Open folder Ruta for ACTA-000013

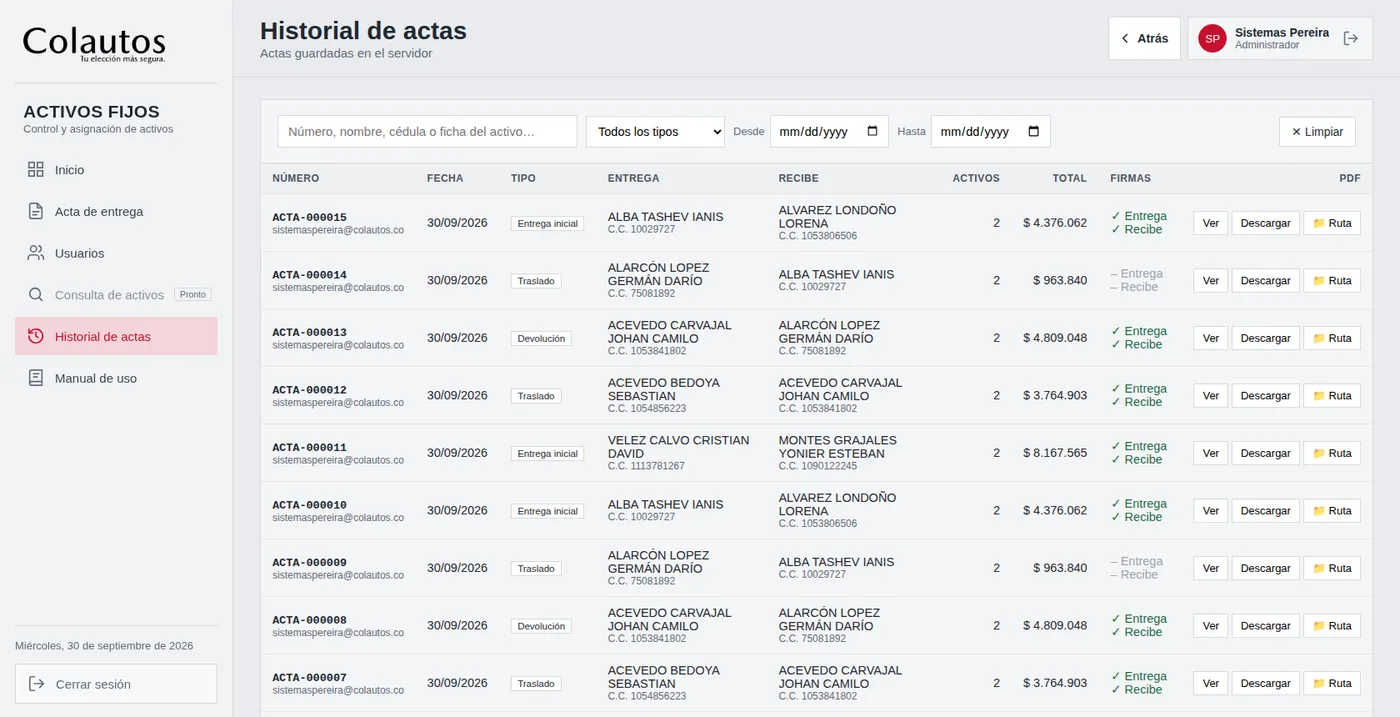pyautogui.click(x=1332, y=338)
